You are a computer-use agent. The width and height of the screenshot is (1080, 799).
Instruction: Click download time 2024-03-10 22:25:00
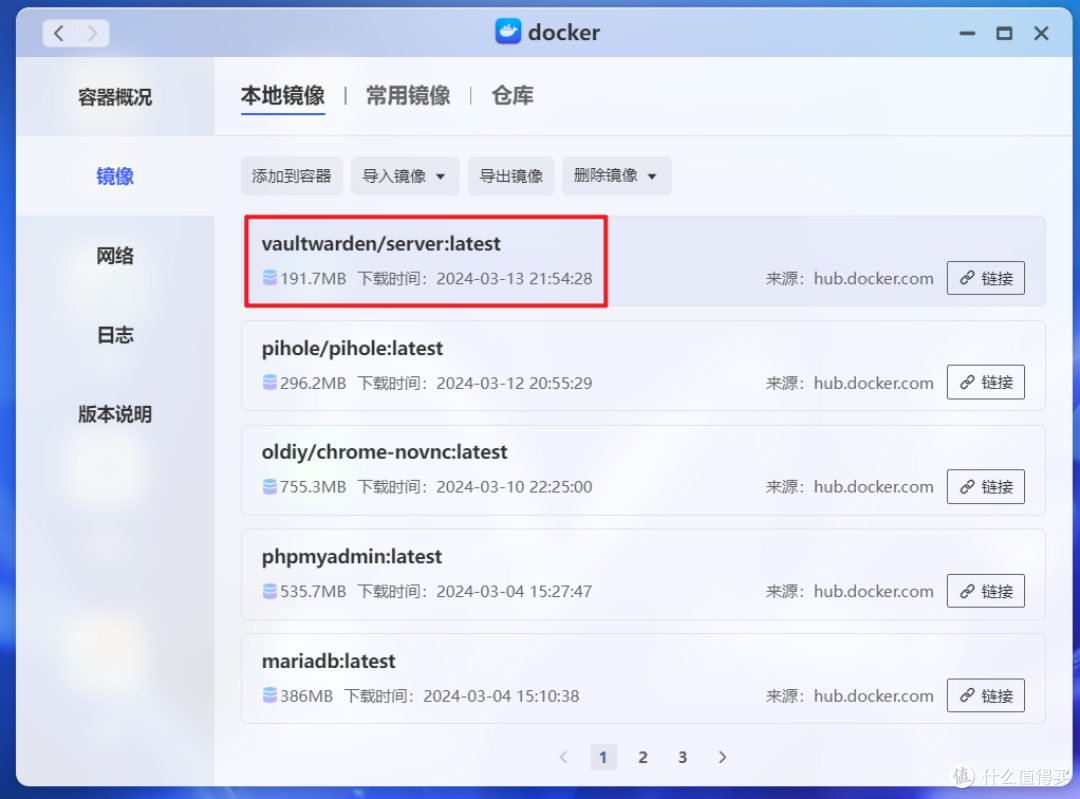[x=514, y=487]
